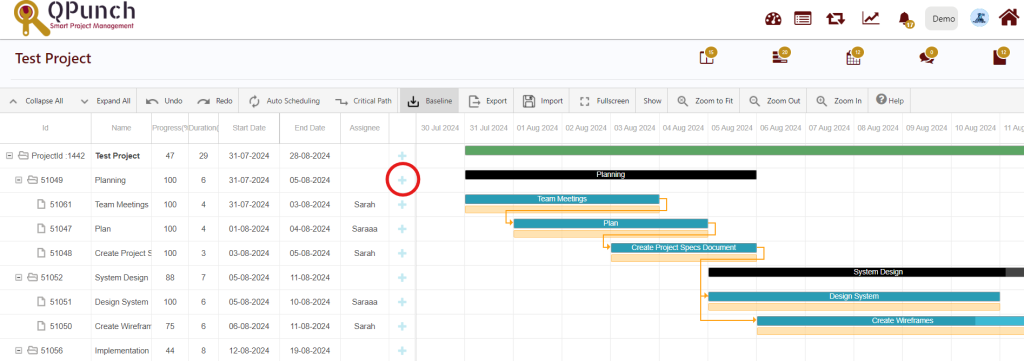
Task: Click the Help question mark icon
Action: pos(881,100)
